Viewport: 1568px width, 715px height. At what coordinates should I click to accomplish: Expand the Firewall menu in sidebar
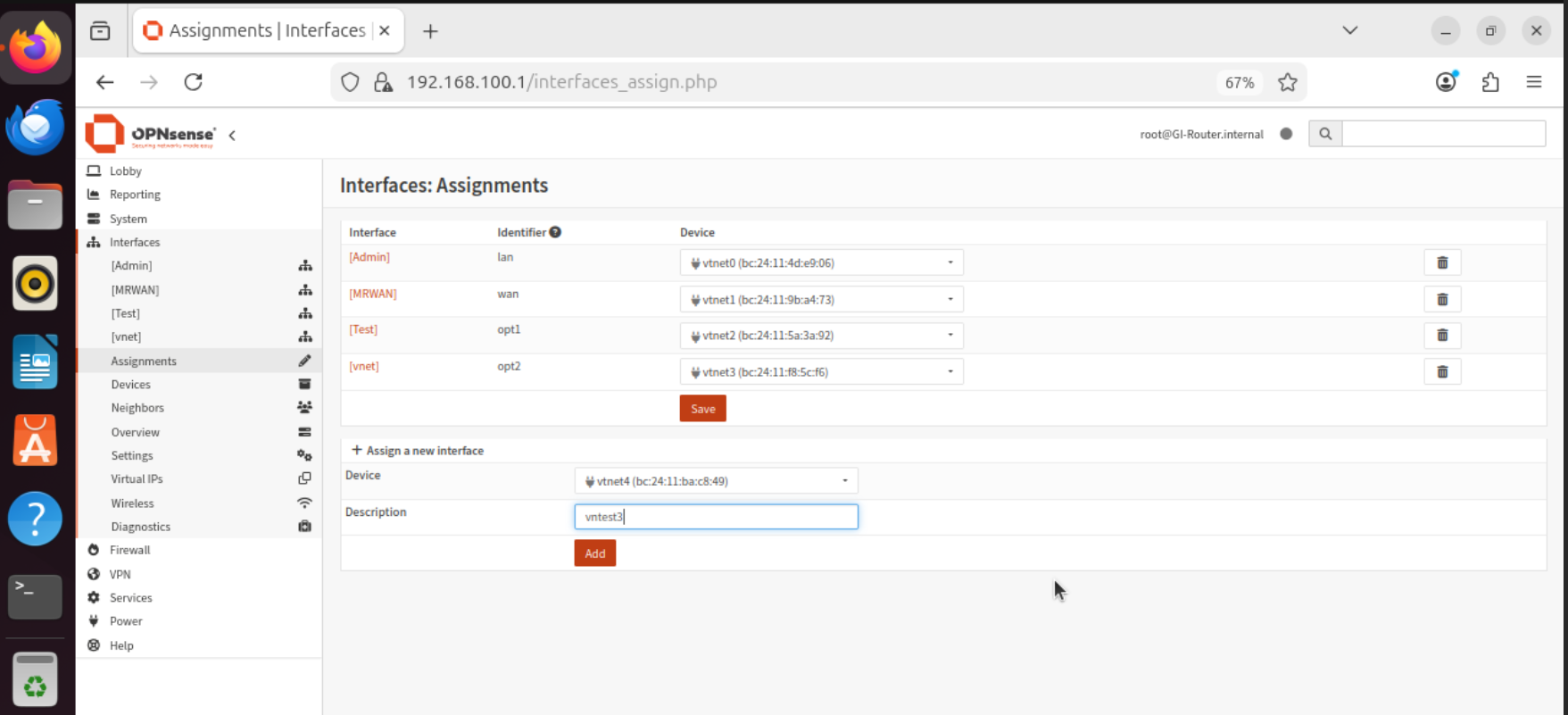(x=130, y=550)
